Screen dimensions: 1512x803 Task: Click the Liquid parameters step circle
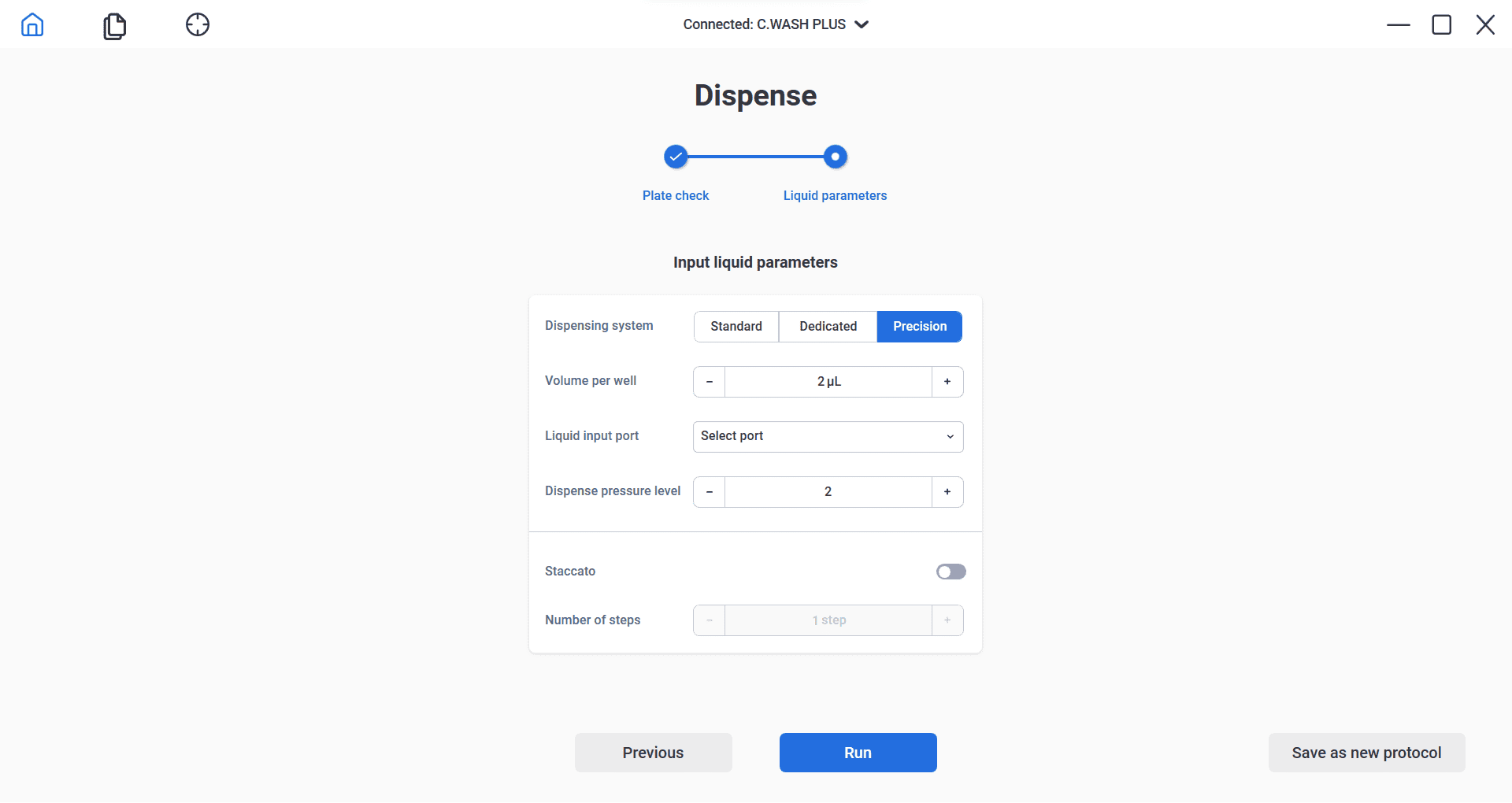coord(835,157)
